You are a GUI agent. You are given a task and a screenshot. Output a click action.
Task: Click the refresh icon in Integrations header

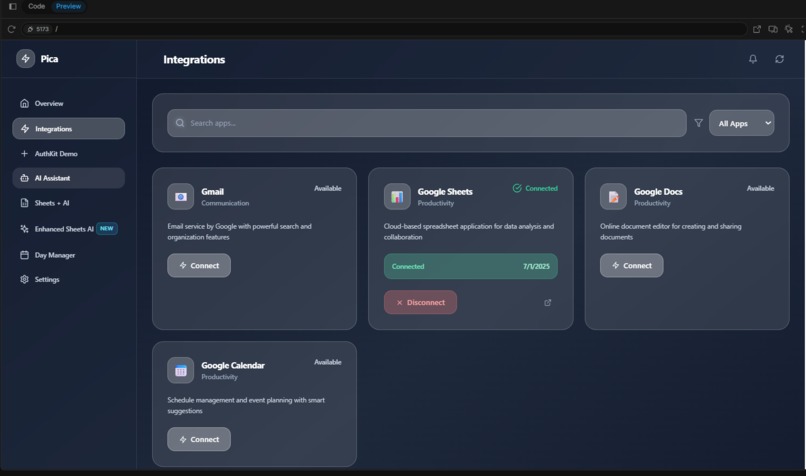pyautogui.click(x=779, y=59)
